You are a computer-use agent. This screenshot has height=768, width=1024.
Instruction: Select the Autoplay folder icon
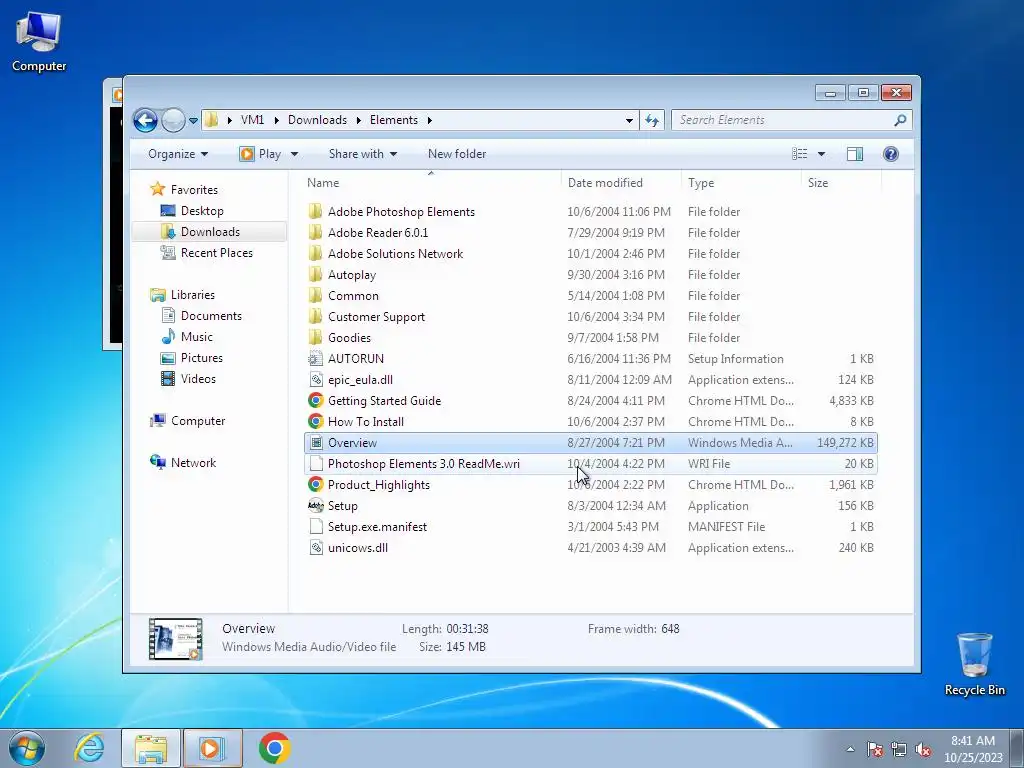coord(315,275)
